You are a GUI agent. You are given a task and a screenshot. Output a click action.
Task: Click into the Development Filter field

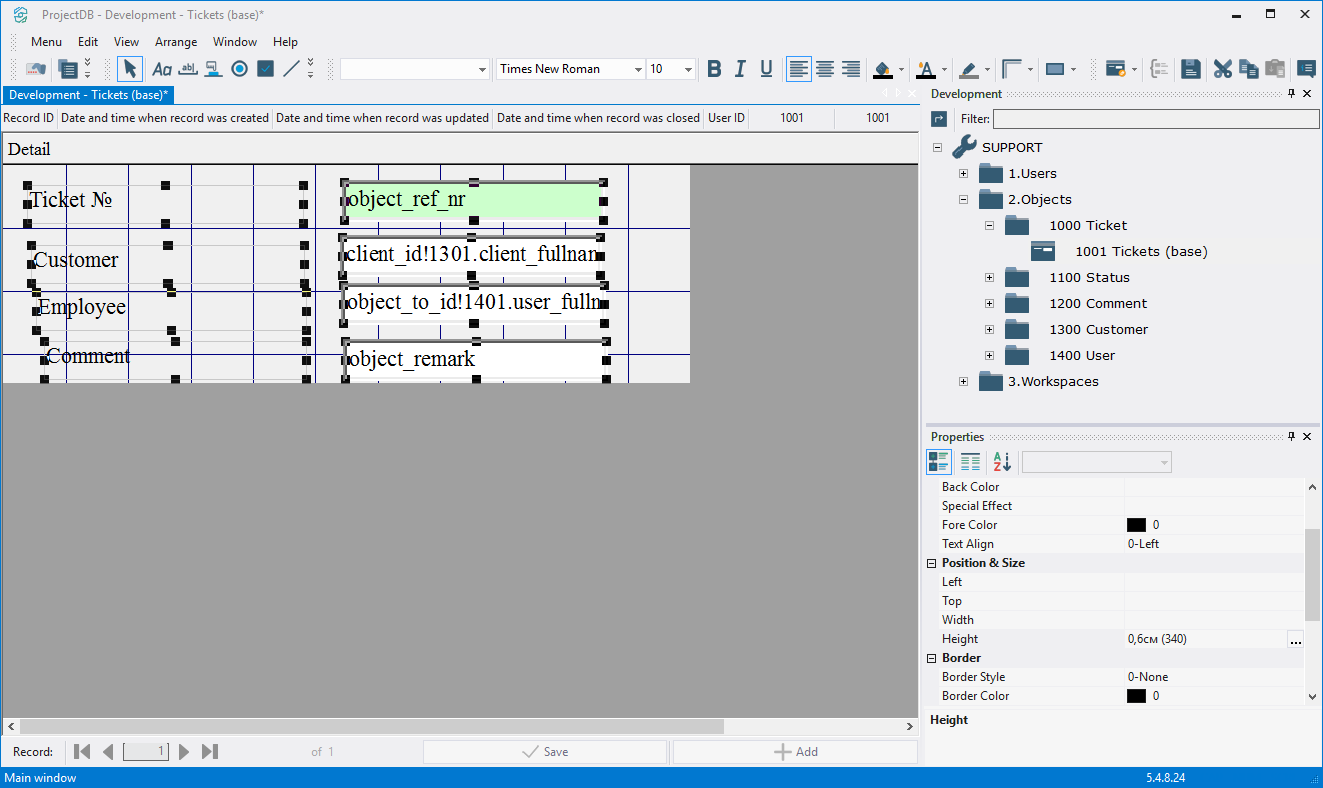(1155, 119)
